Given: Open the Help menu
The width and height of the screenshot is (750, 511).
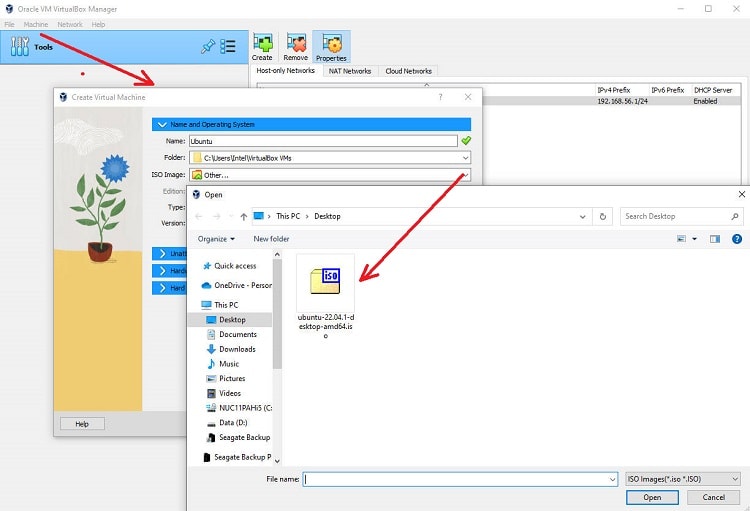Looking at the screenshot, I should point(99,24).
